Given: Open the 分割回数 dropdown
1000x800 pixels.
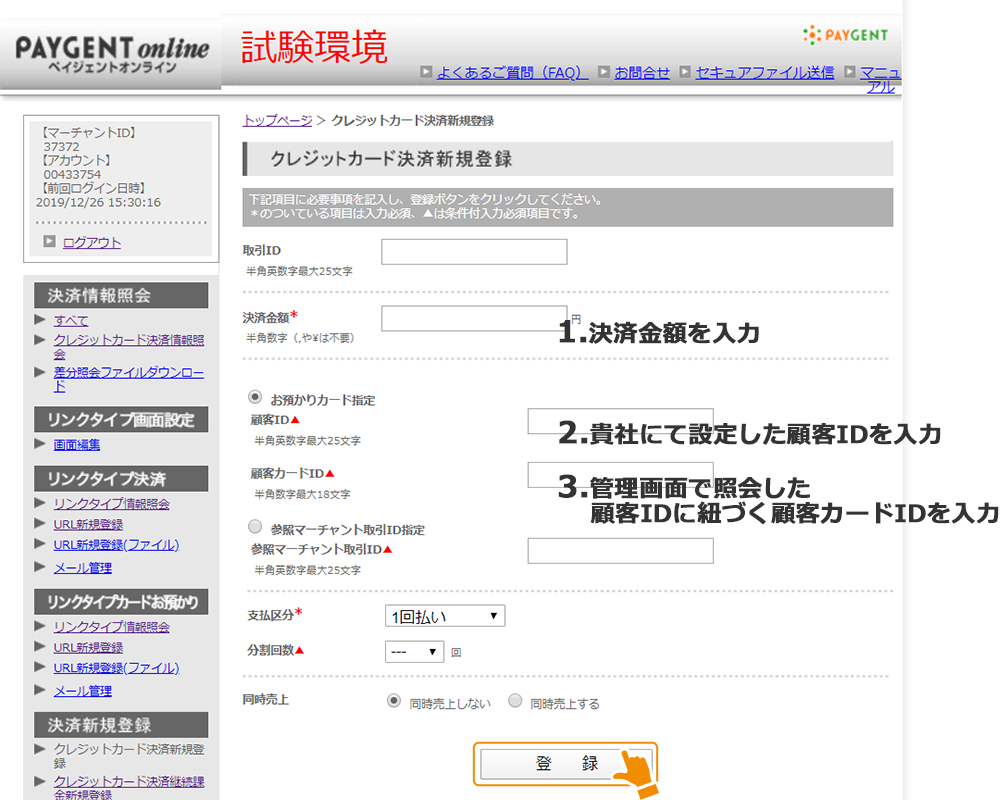Looking at the screenshot, I should click(x=415, y=651).
